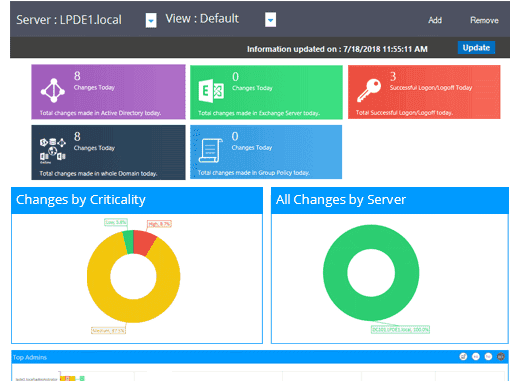Click the Group Policy scroll icon

click(x=210, y=150)
